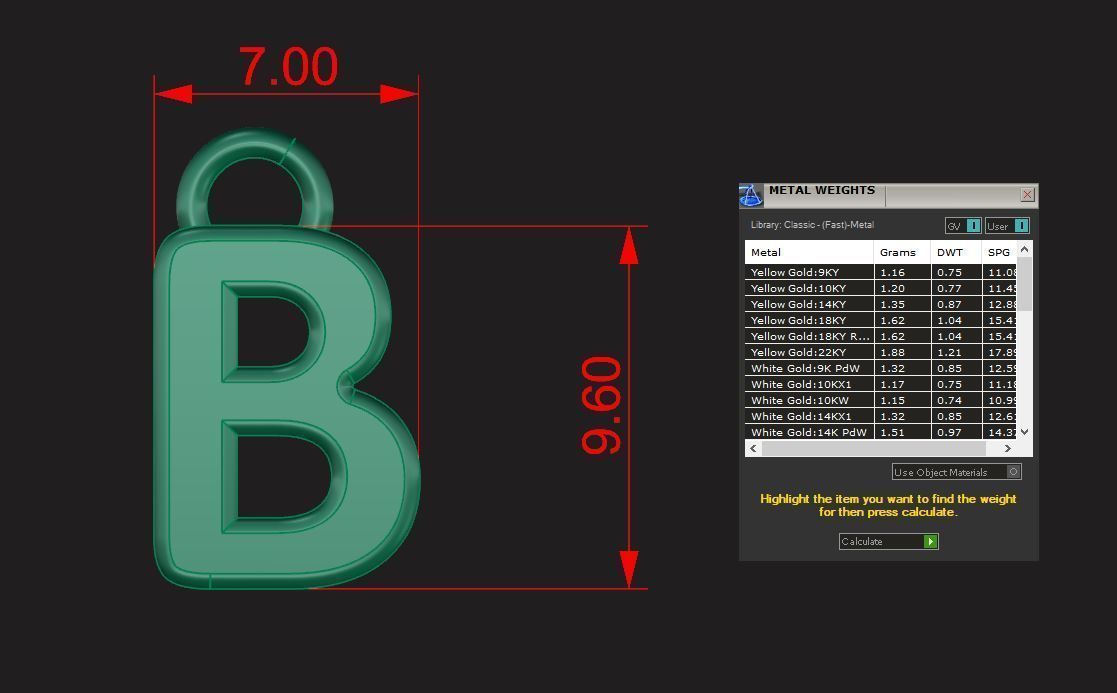The height and width of the screenshot is (693, 1117).
Task: Click the 1.16 grams value for 9KY
Action: [x=893, y=272]
